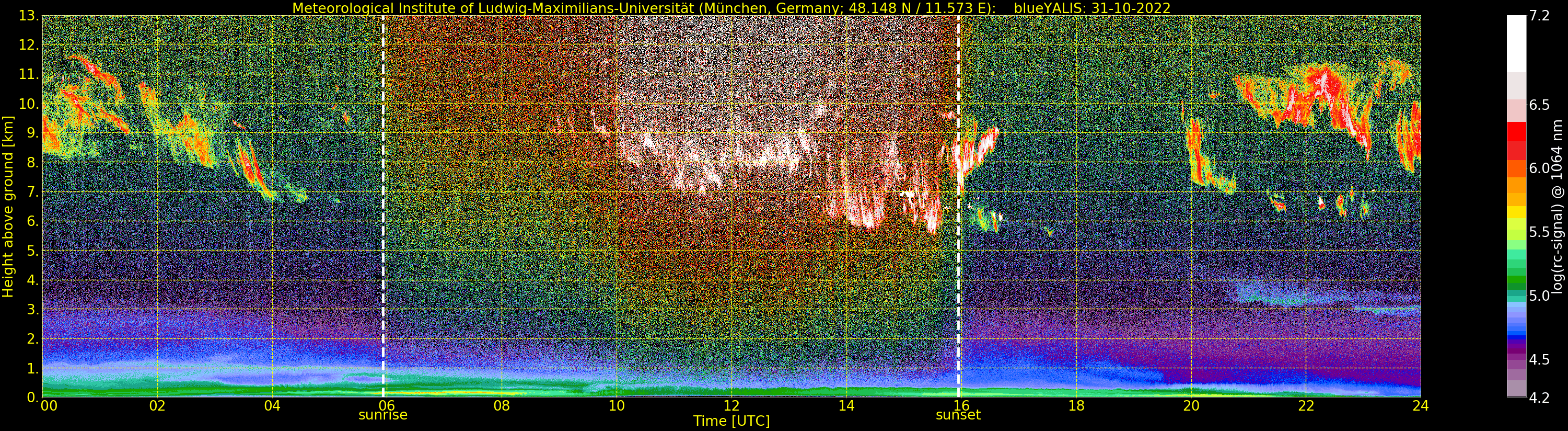Viewport: 1568px width, 431px height.
Task: Click the time axis tick label 20
Action: click(1191, 405)
